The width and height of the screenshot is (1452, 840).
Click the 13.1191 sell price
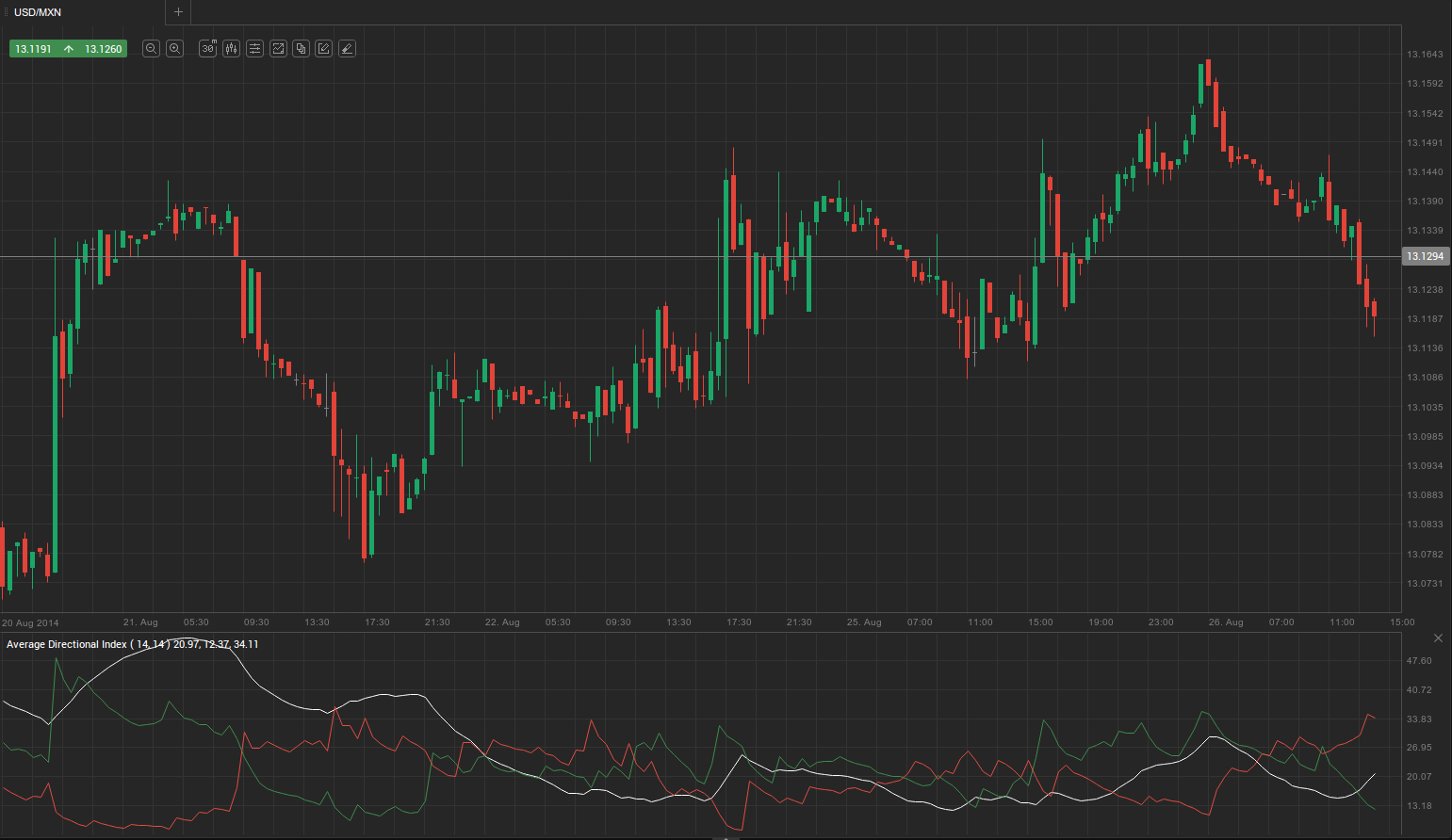(34, 49)
